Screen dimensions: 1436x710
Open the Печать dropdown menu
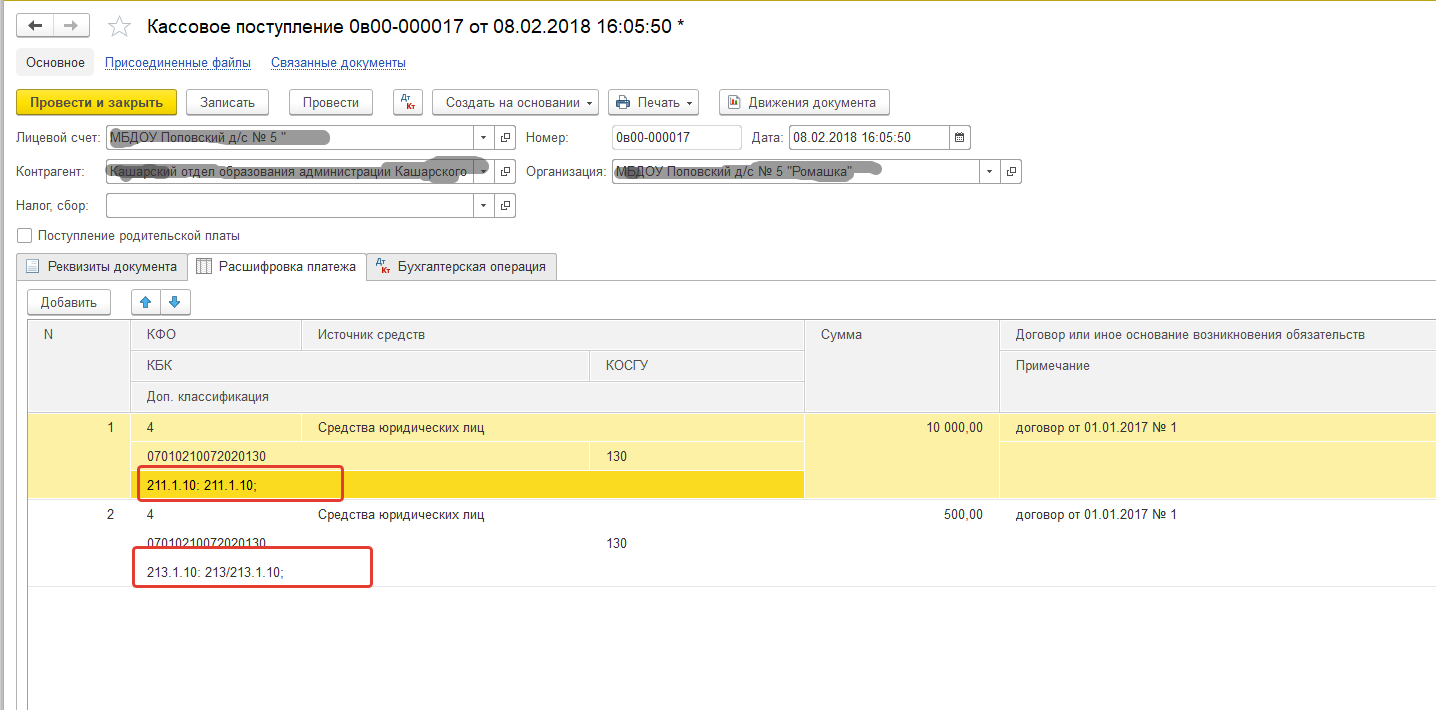click(653, 102)
